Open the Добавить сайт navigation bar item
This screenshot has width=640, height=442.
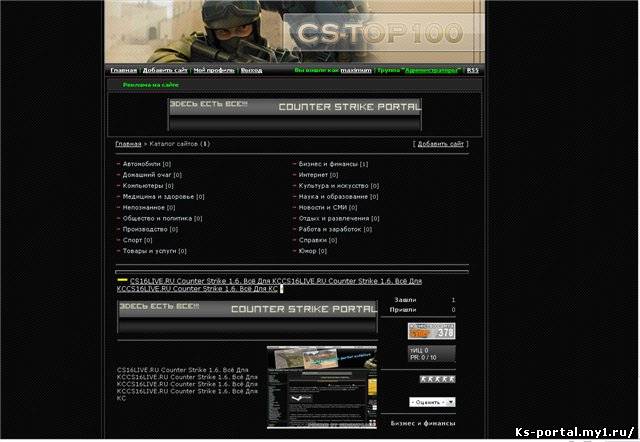pyautogui.click(x=165, y=70)
